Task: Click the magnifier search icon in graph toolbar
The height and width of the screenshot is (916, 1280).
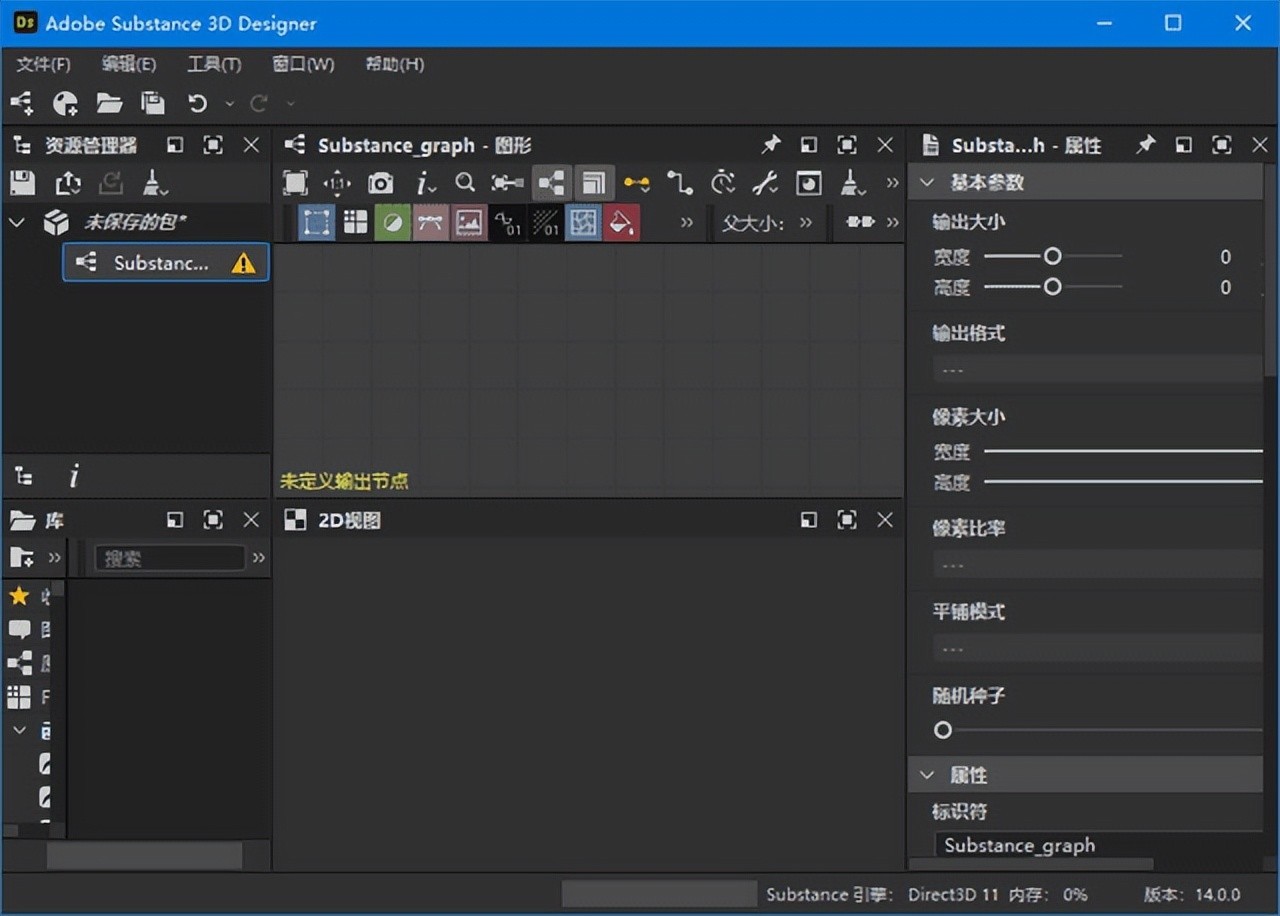Action: pos(465,183)
